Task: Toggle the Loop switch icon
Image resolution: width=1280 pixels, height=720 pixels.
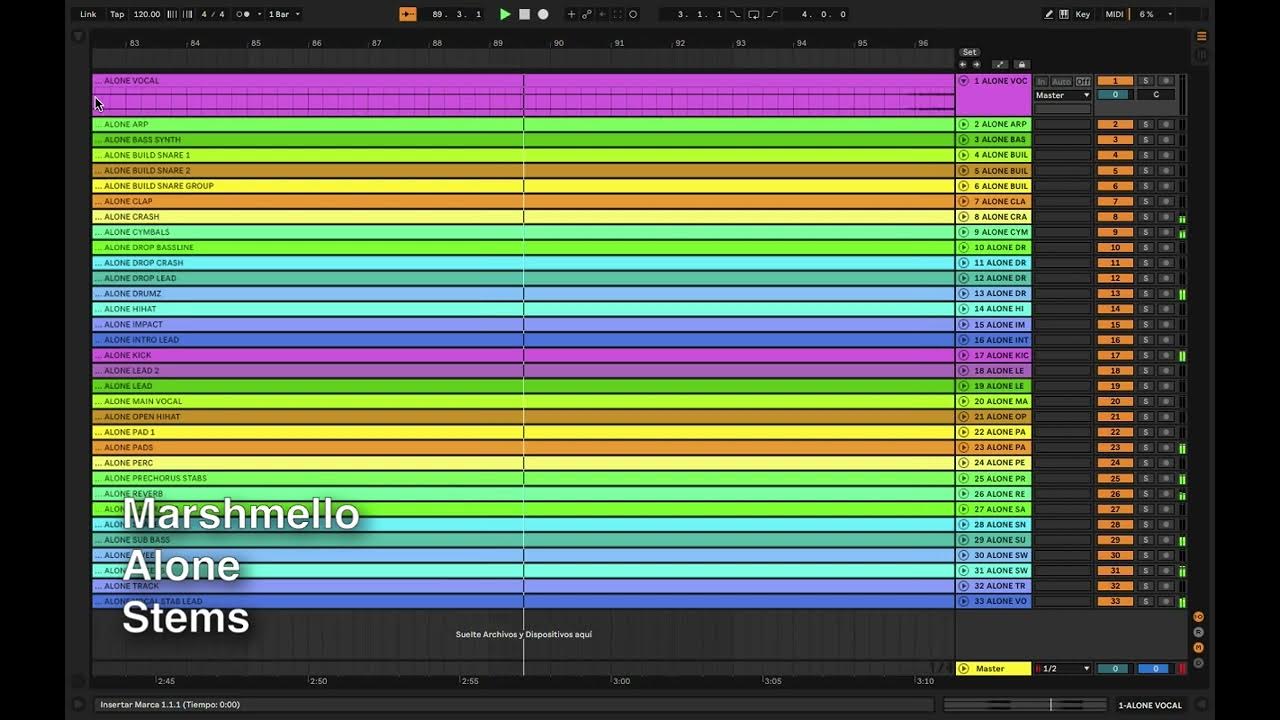Action: tap(753, 14)
